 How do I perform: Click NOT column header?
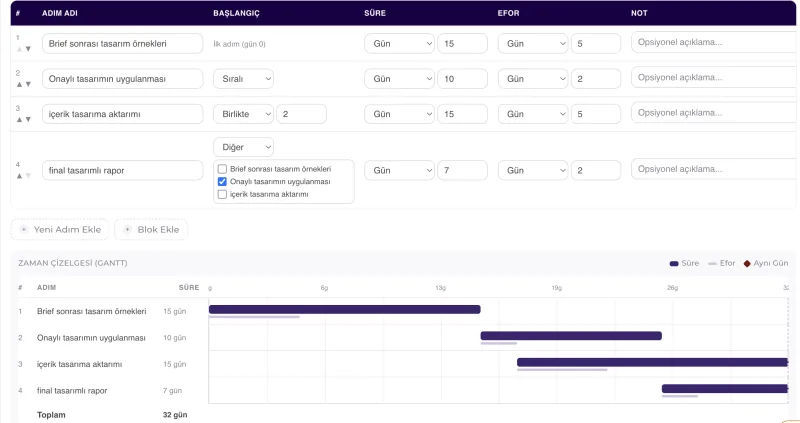pyautogui.click(x=639, y=13)
